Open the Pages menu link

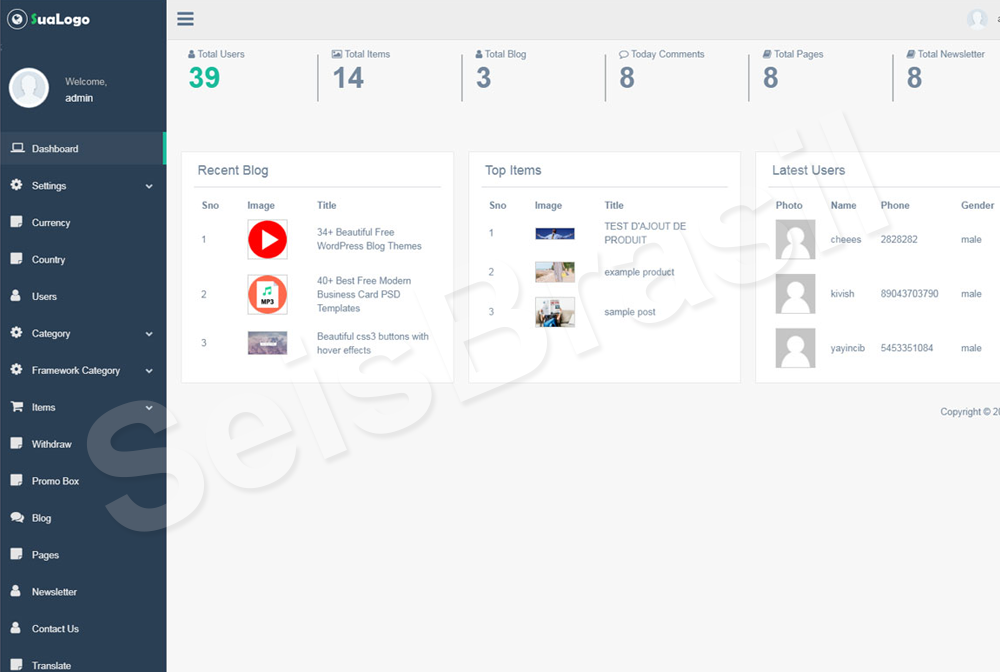pyautogui.click(x=45, y=555)
